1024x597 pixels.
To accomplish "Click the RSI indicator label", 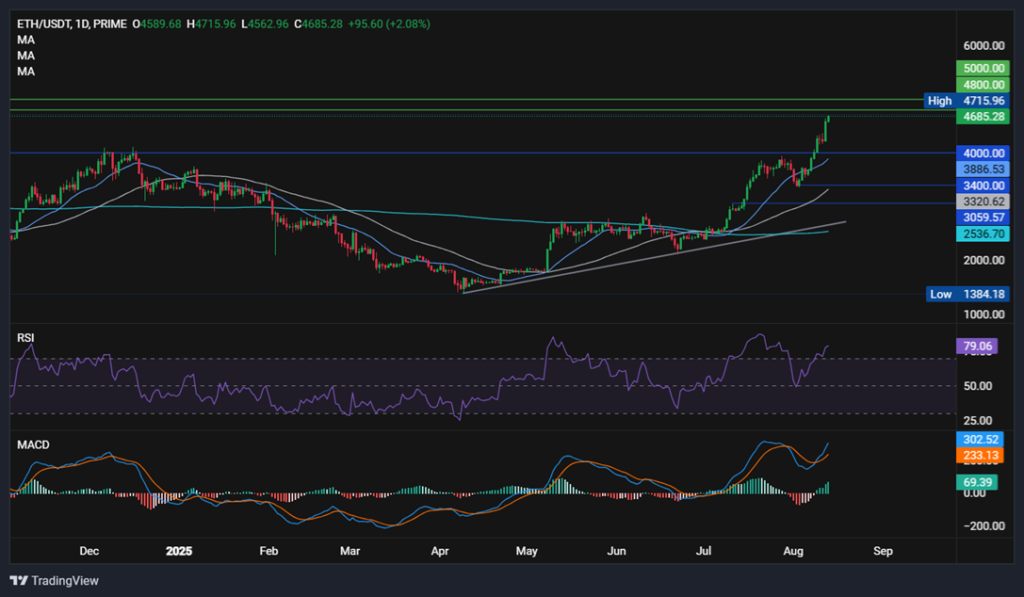I will 25,338.
